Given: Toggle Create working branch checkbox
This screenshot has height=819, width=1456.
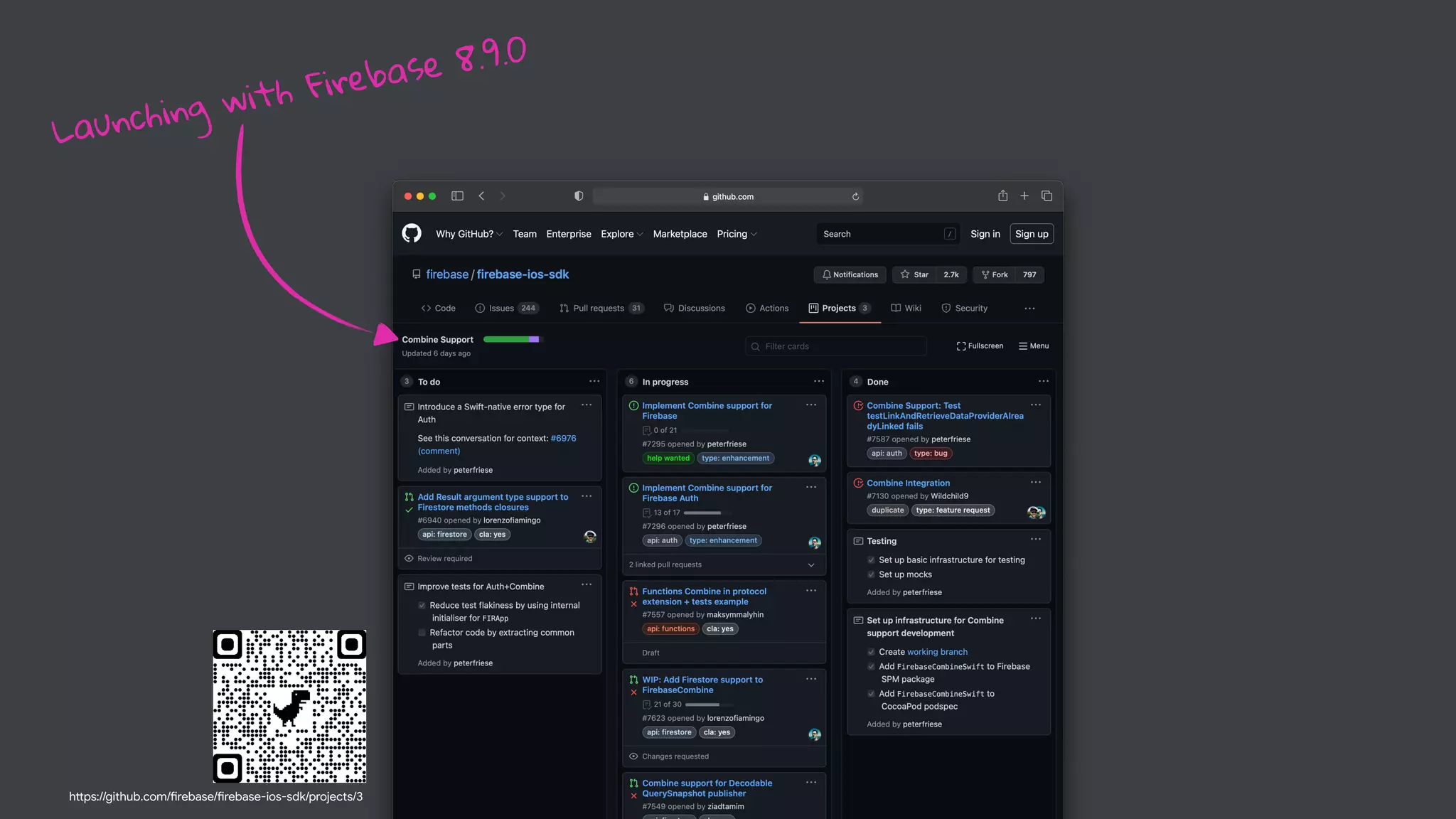Looking at the screenshot, I should tap(871, 652).
